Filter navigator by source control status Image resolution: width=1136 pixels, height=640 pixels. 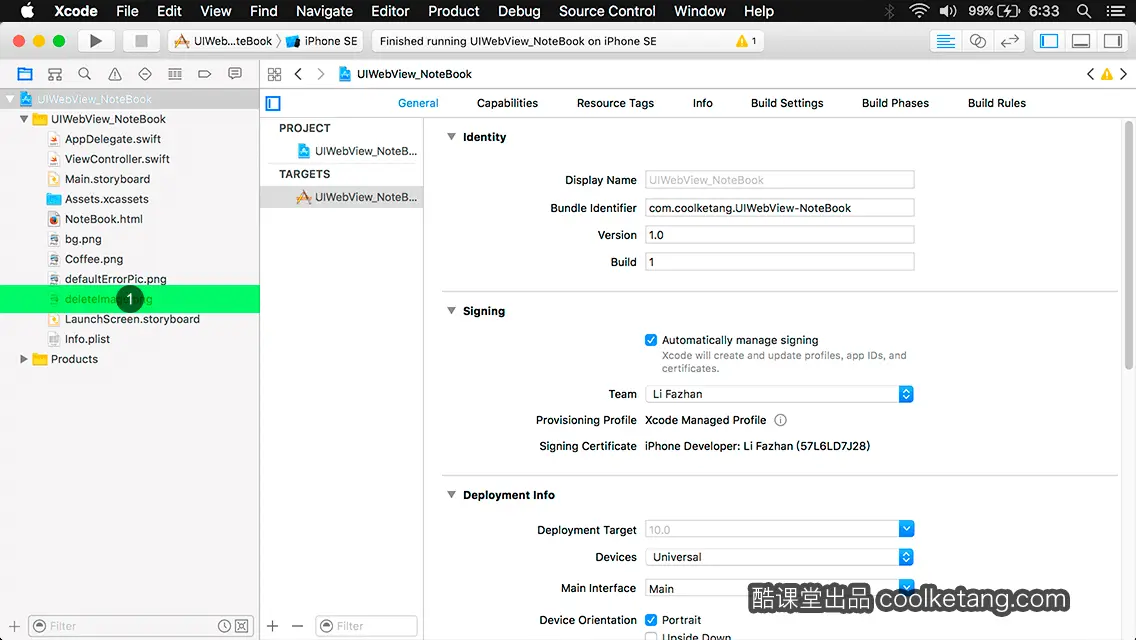pyautogui.click(x=242, y=626)
